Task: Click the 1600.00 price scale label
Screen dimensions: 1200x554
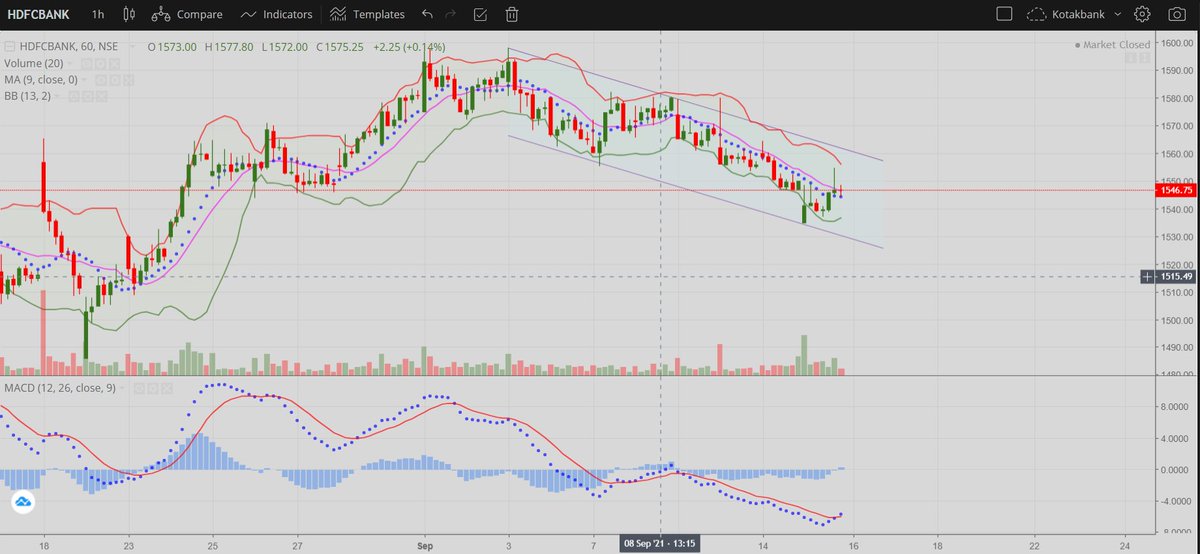Action: 1178,43
